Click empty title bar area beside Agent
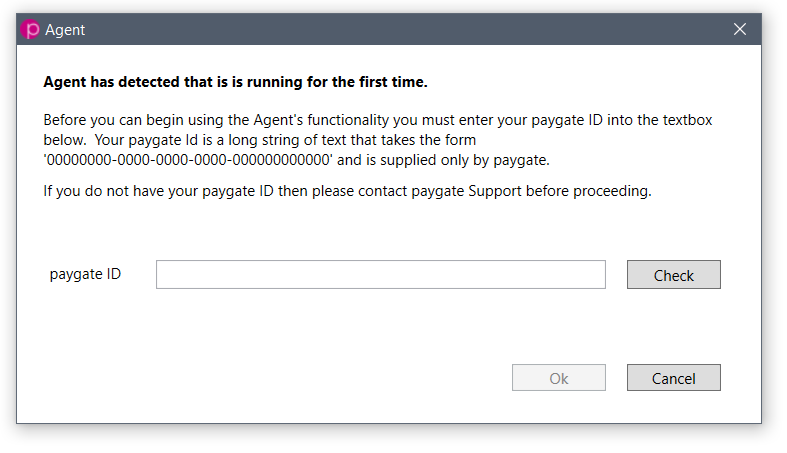787x453 pixels. click(402, 30)
